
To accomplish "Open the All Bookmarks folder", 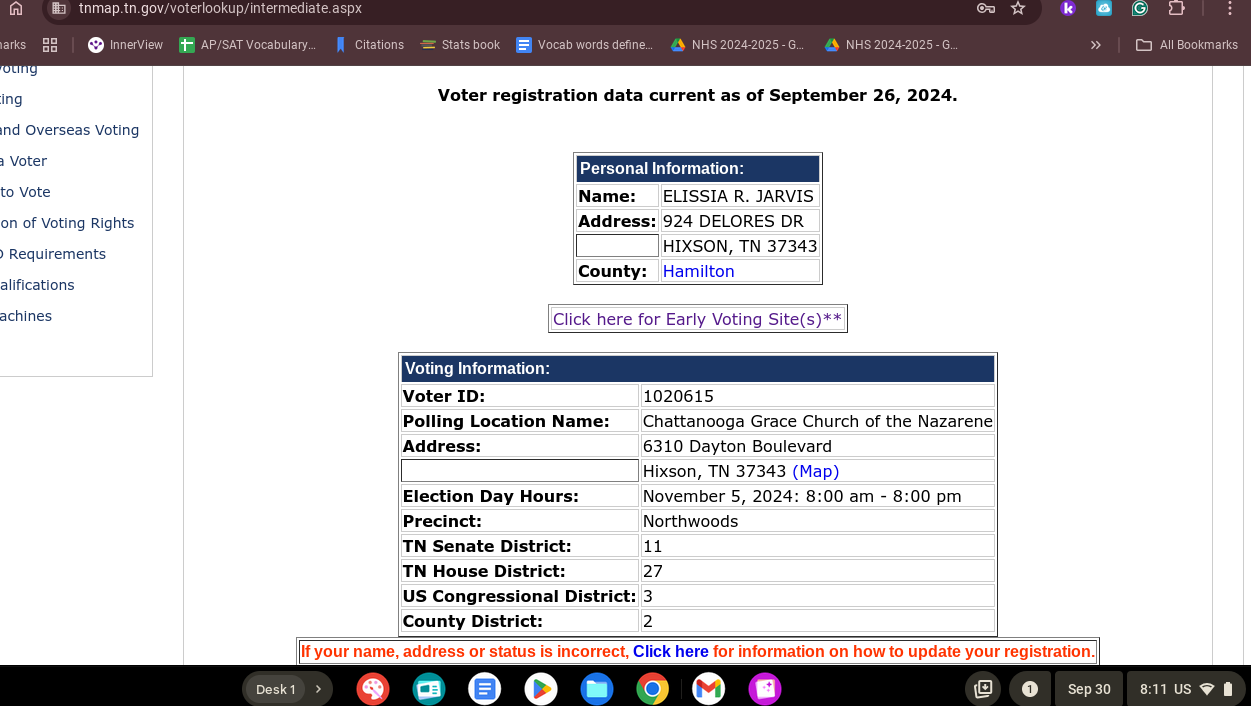I will pos(1188,45).
